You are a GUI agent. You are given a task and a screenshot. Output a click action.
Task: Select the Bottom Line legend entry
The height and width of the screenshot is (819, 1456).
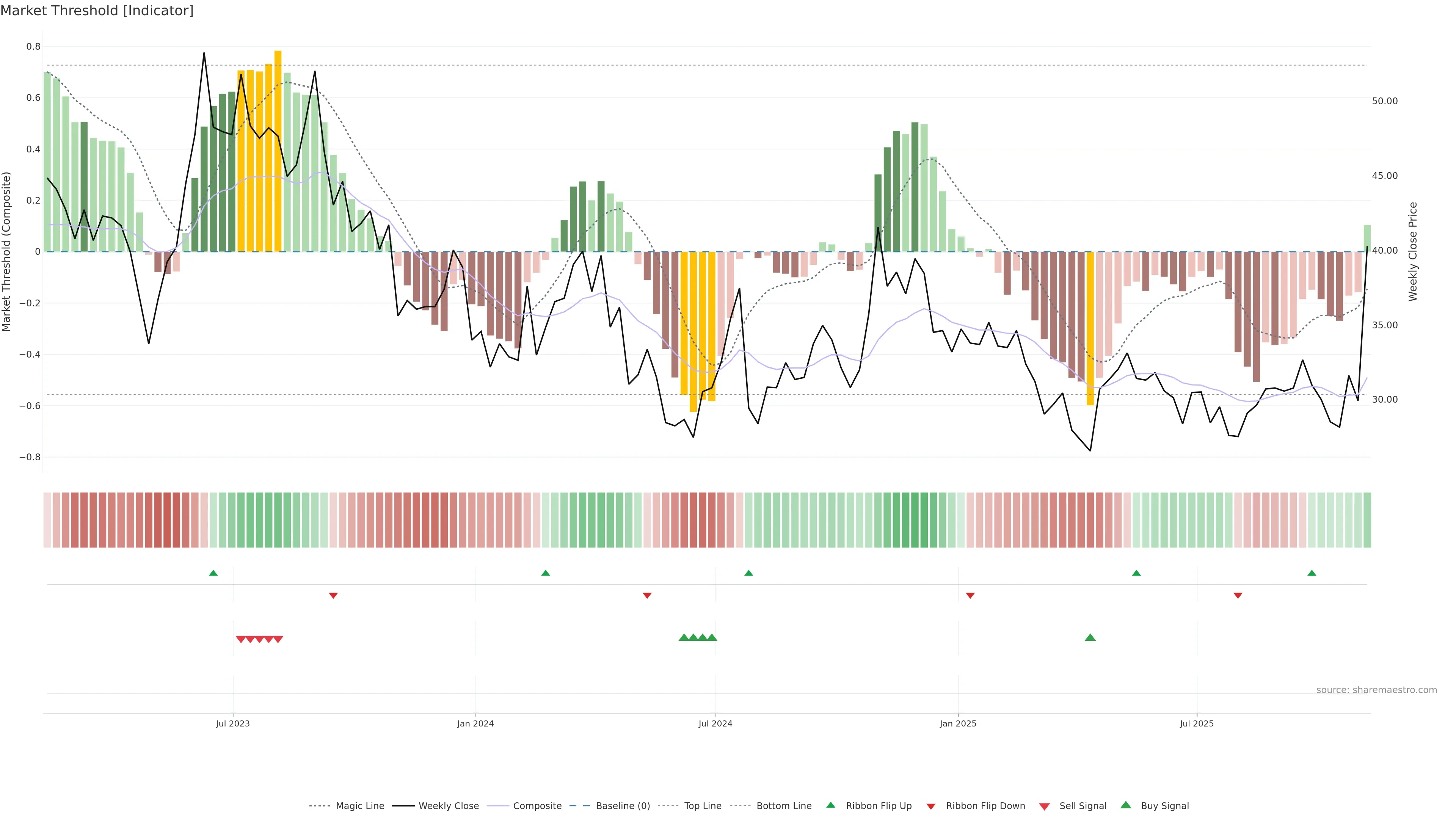point(783,805)
